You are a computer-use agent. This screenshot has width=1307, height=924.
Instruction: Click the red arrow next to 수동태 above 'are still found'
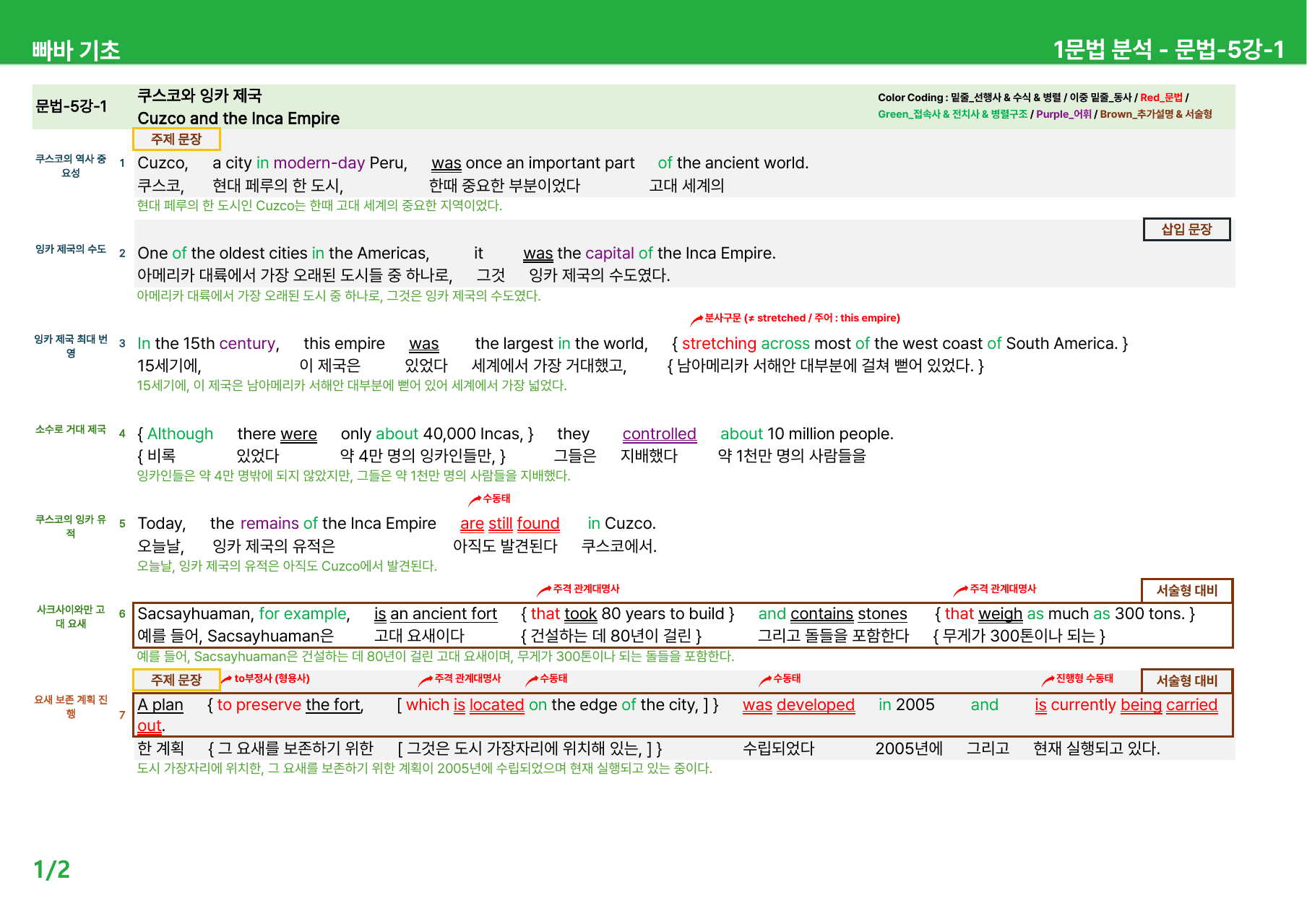tap(475, 500)
